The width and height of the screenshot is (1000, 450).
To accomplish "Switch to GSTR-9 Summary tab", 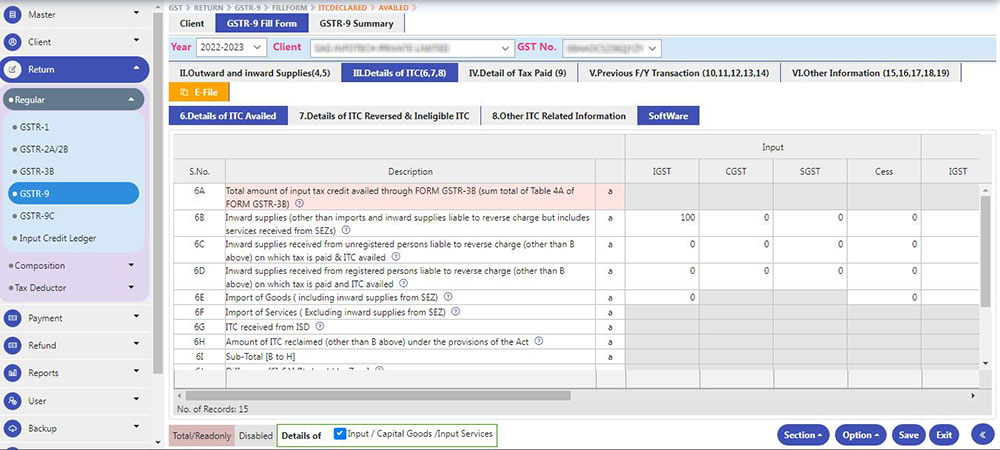I will [x=356, y=23].
